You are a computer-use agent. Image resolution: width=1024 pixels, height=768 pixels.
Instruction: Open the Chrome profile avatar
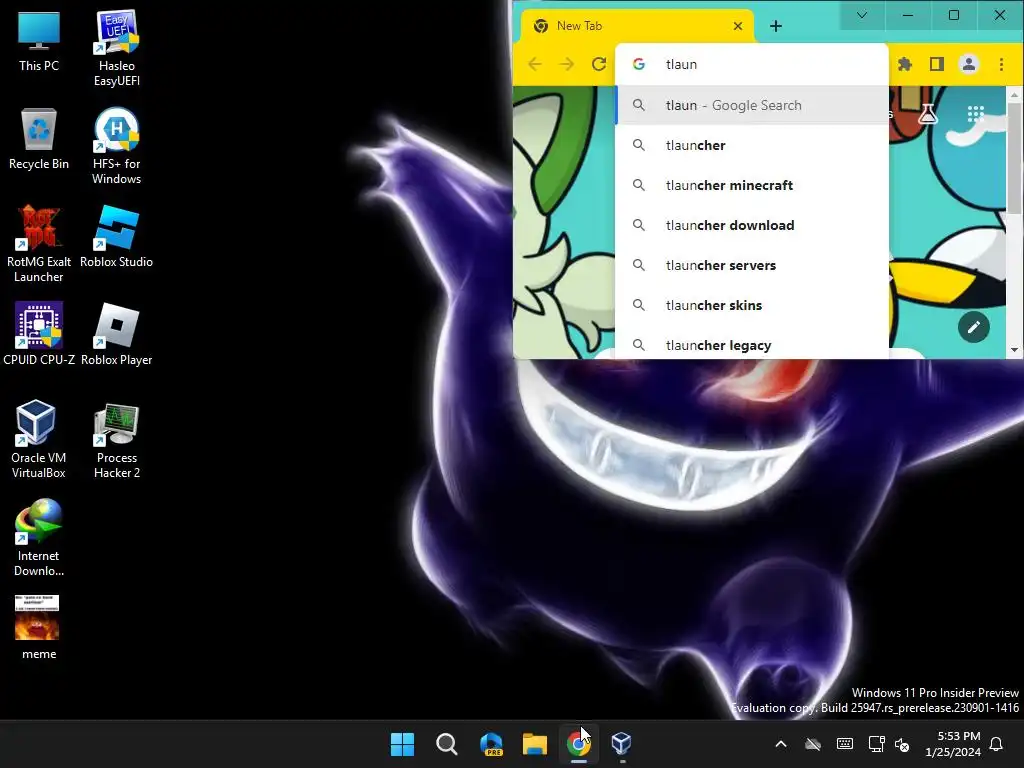[x=969, y=64]
